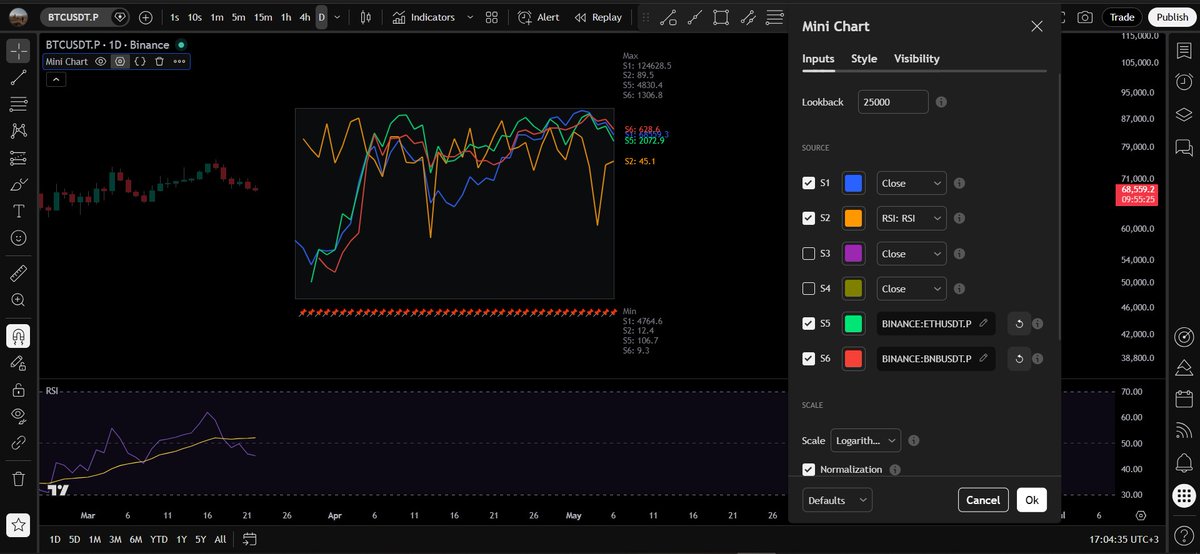Click the Trade button
Image resolution: width=1200 pixels, height=554 pixels.
[x=1122, y=17]
